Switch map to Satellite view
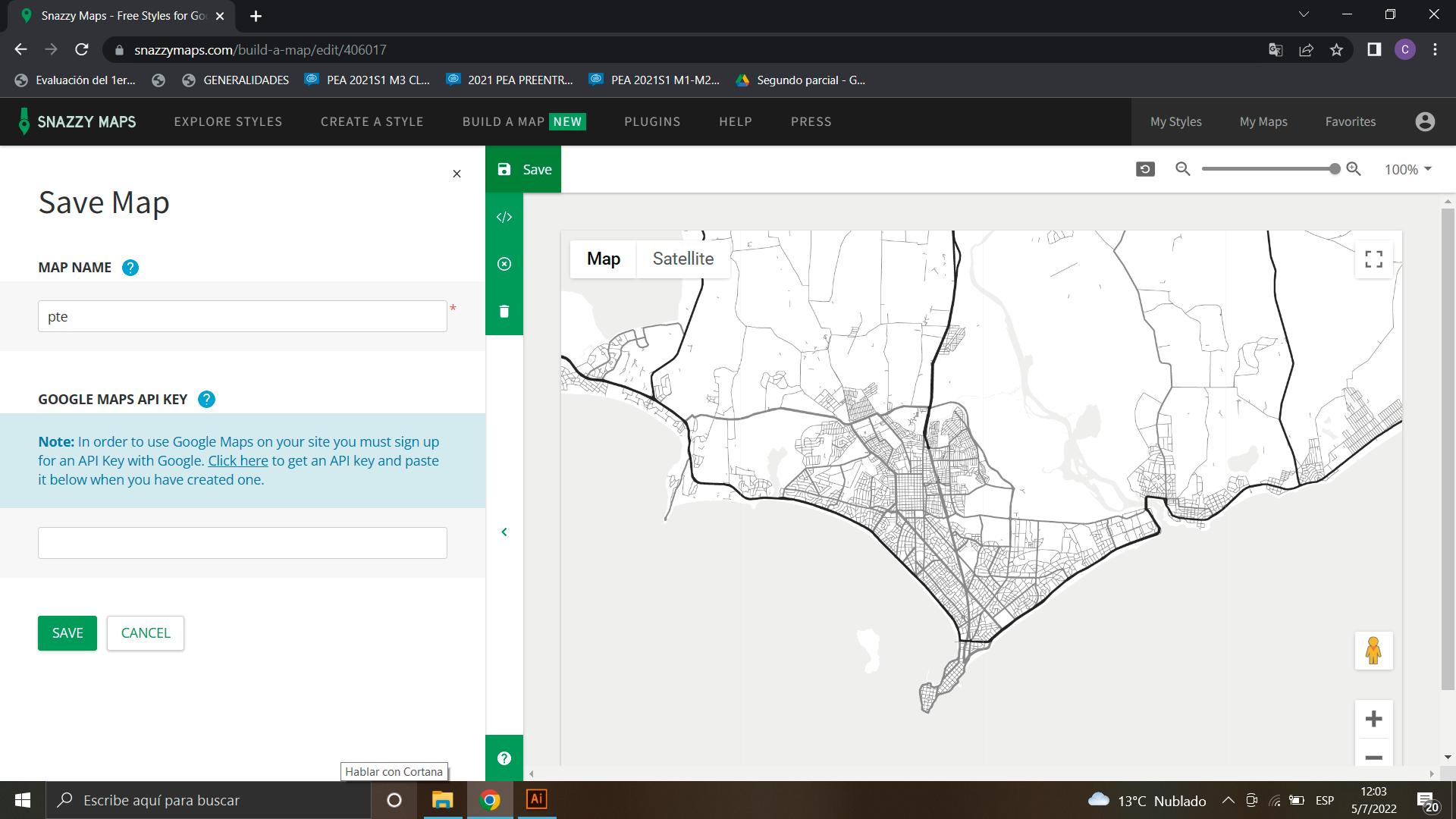The height and width of the screenshot is (819, 1456). click(682, 259)
